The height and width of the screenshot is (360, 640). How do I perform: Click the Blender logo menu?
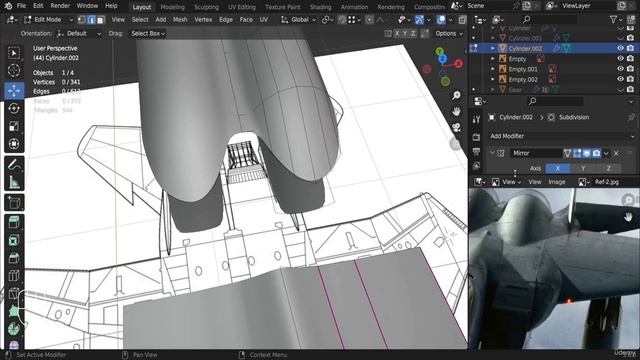click(x=8, y=6)
